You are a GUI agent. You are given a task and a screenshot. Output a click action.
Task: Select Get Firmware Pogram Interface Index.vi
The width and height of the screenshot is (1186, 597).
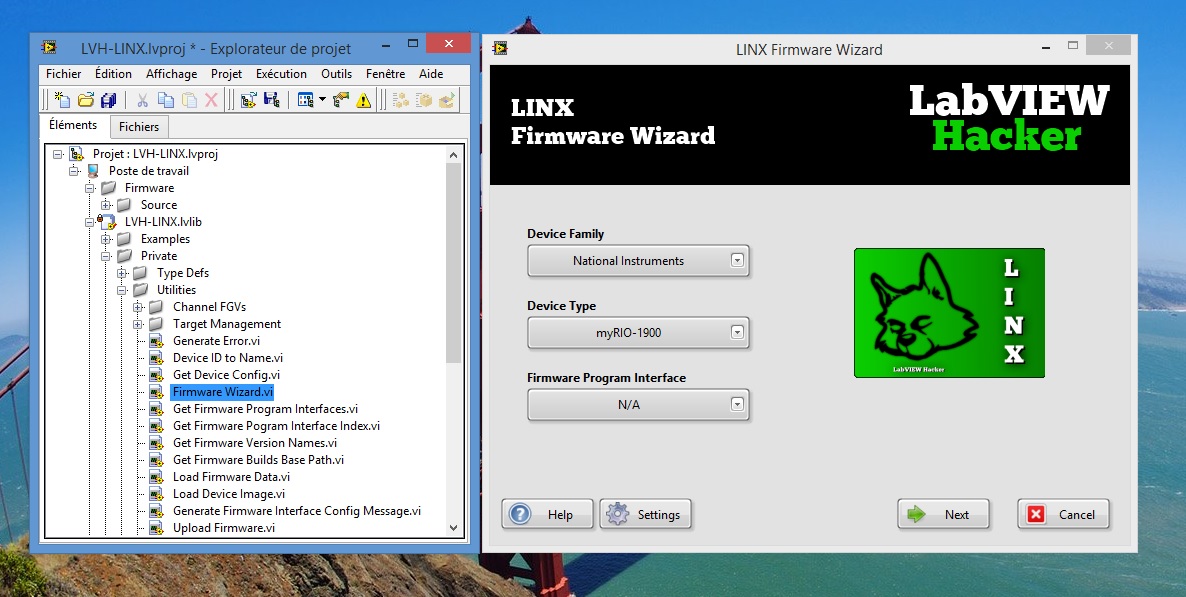tap(276, 426)
